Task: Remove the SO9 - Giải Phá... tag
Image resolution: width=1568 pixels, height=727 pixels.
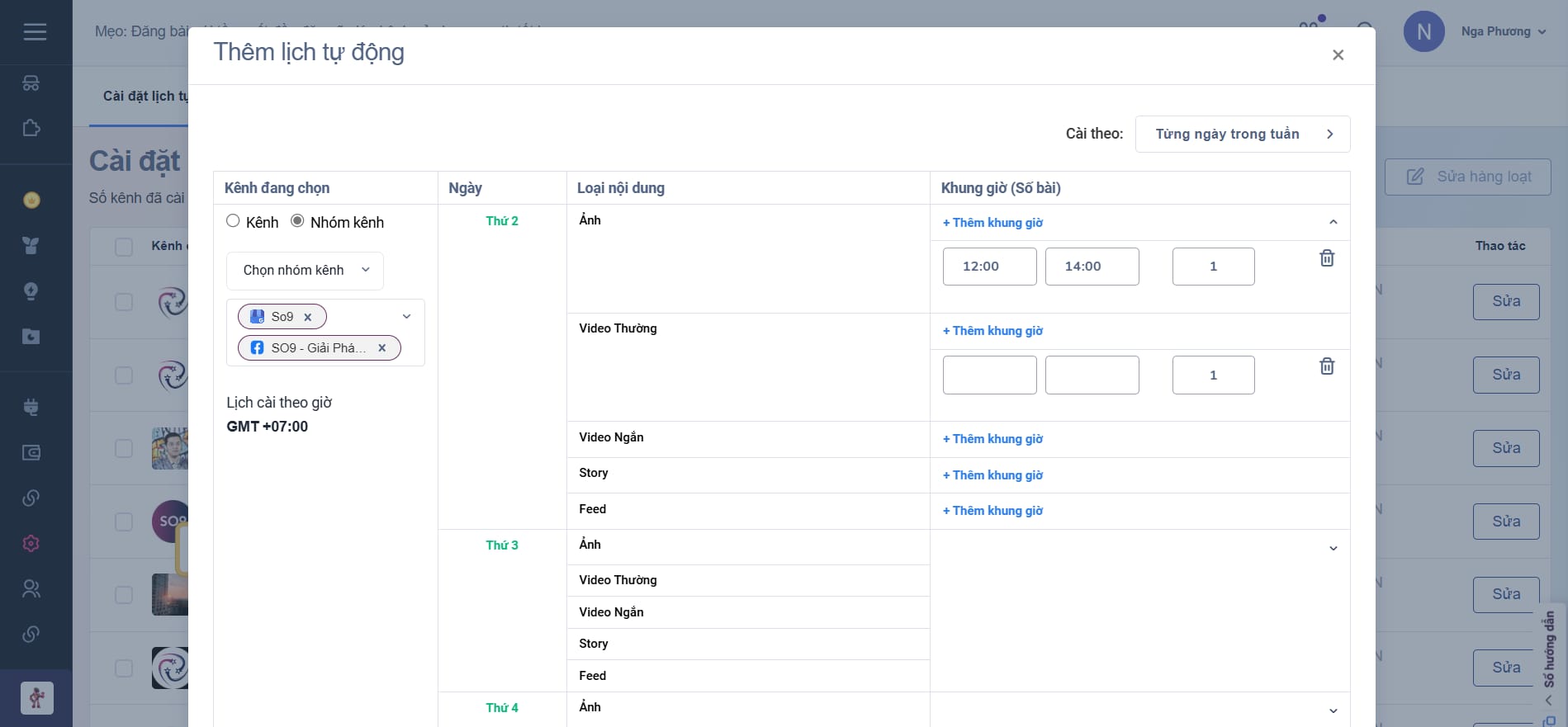Action: pyautogui.click(x=382, y=348)
